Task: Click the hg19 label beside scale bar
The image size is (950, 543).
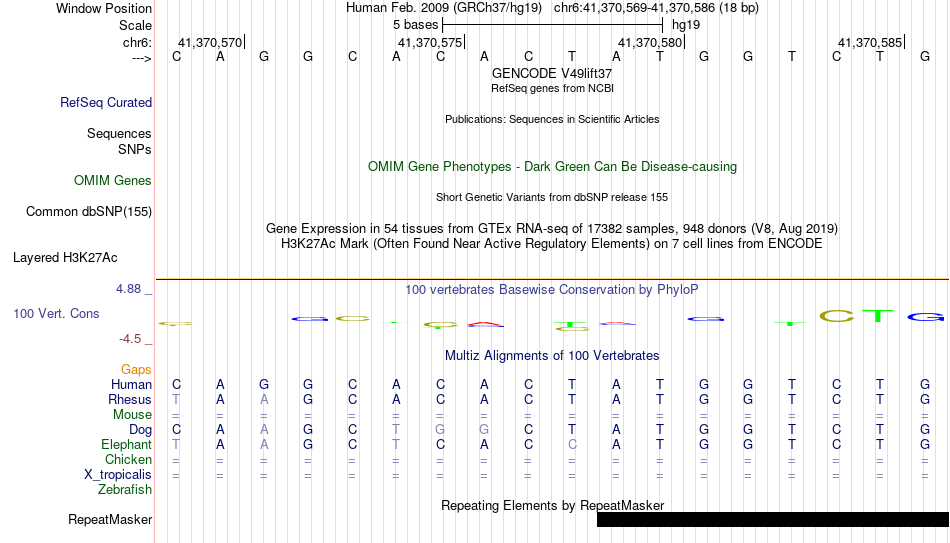Action: point(686,25)
